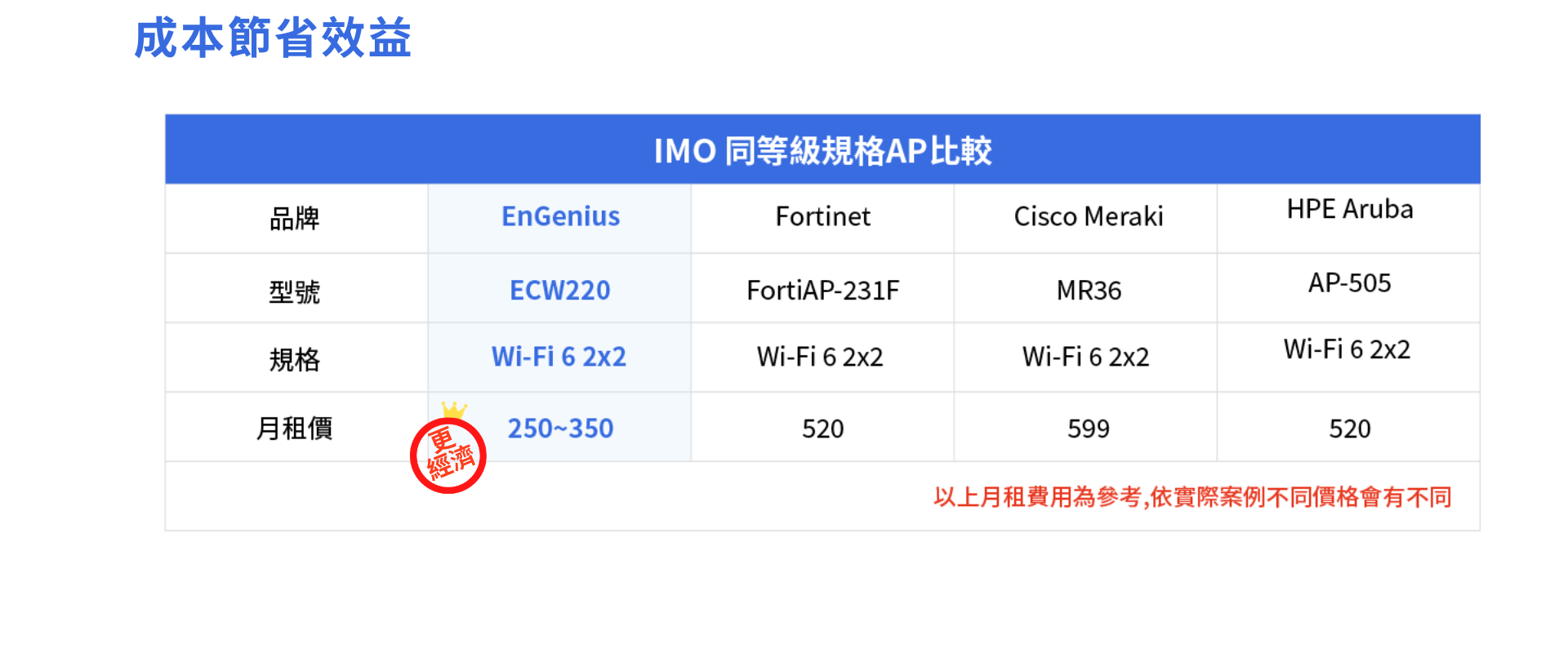Click the 250~350 monthly price
This screenshot has height=653, width=1568.
click(560, 429)
